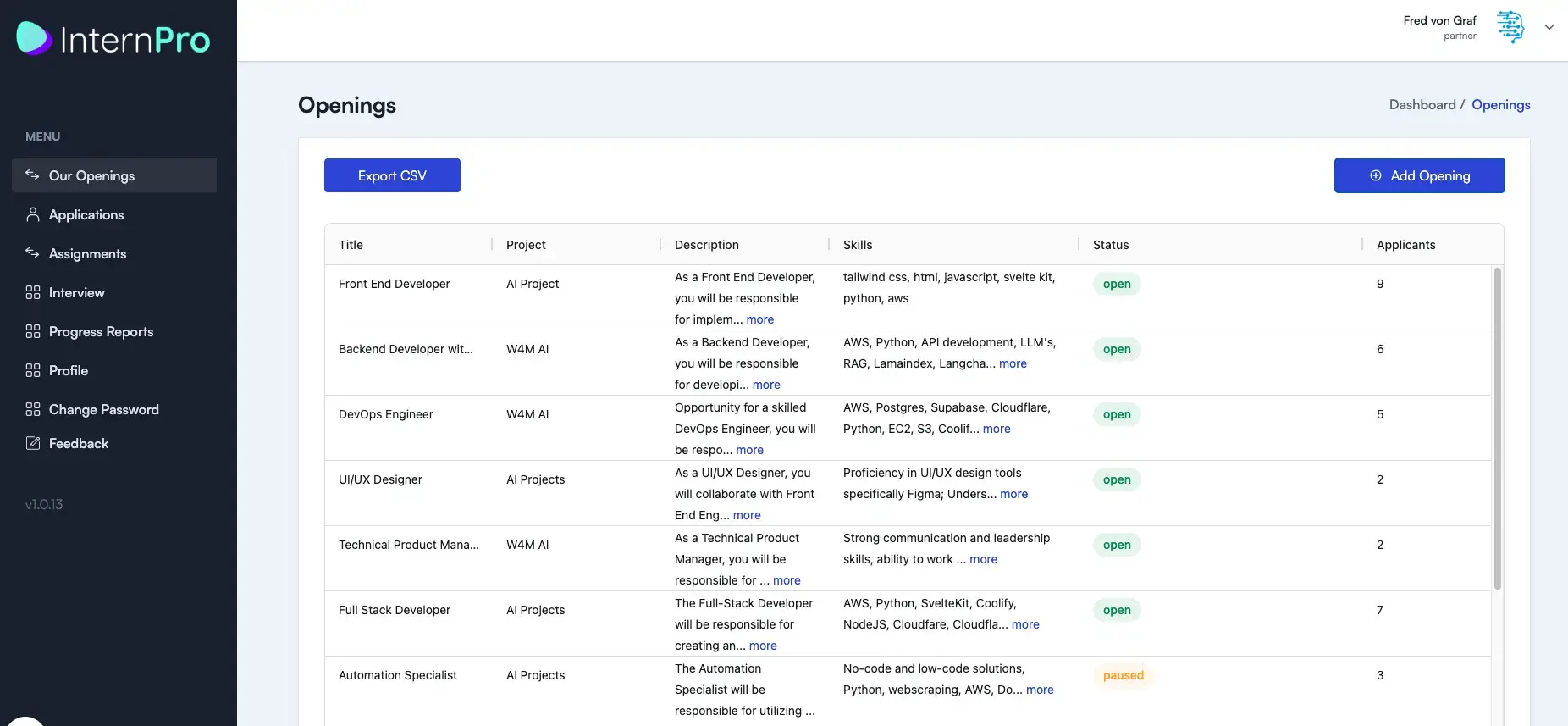Click the Interview grid icon
Viewport: 1568px width, 726px height.
pos(32,292)
